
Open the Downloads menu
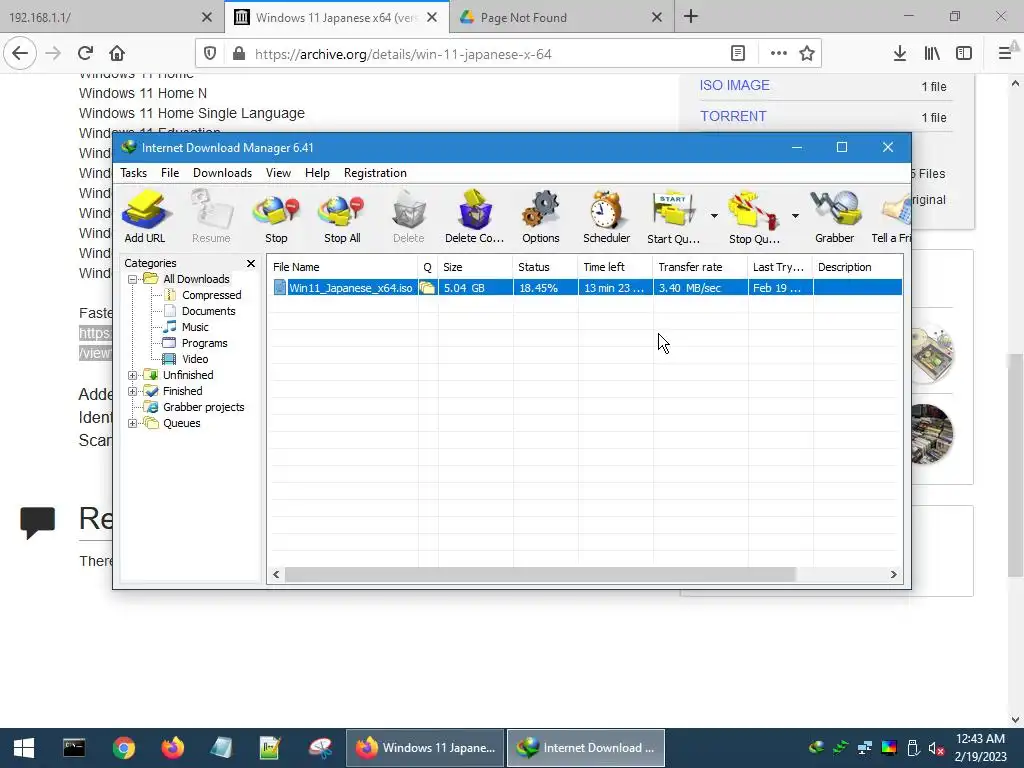tap(222, 173)
